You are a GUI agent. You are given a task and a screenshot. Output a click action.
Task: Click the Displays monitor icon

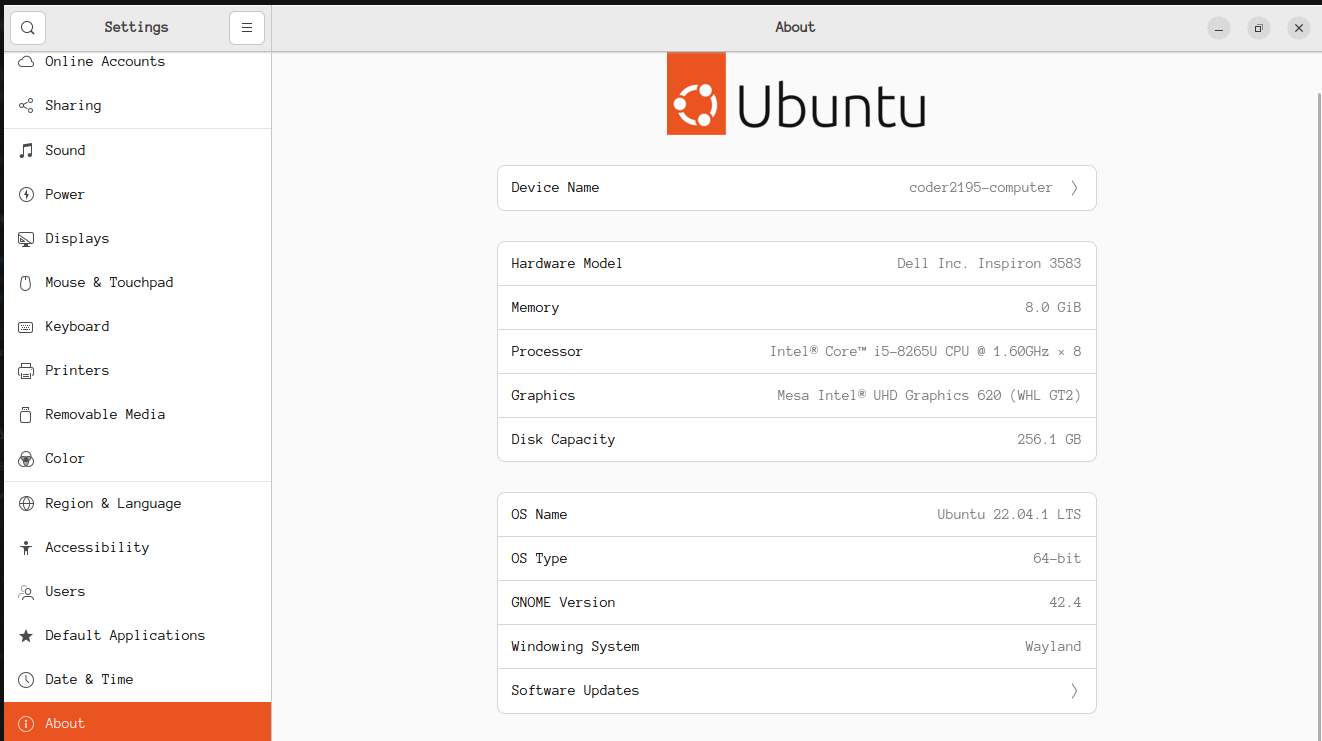[x=25, y=238]
